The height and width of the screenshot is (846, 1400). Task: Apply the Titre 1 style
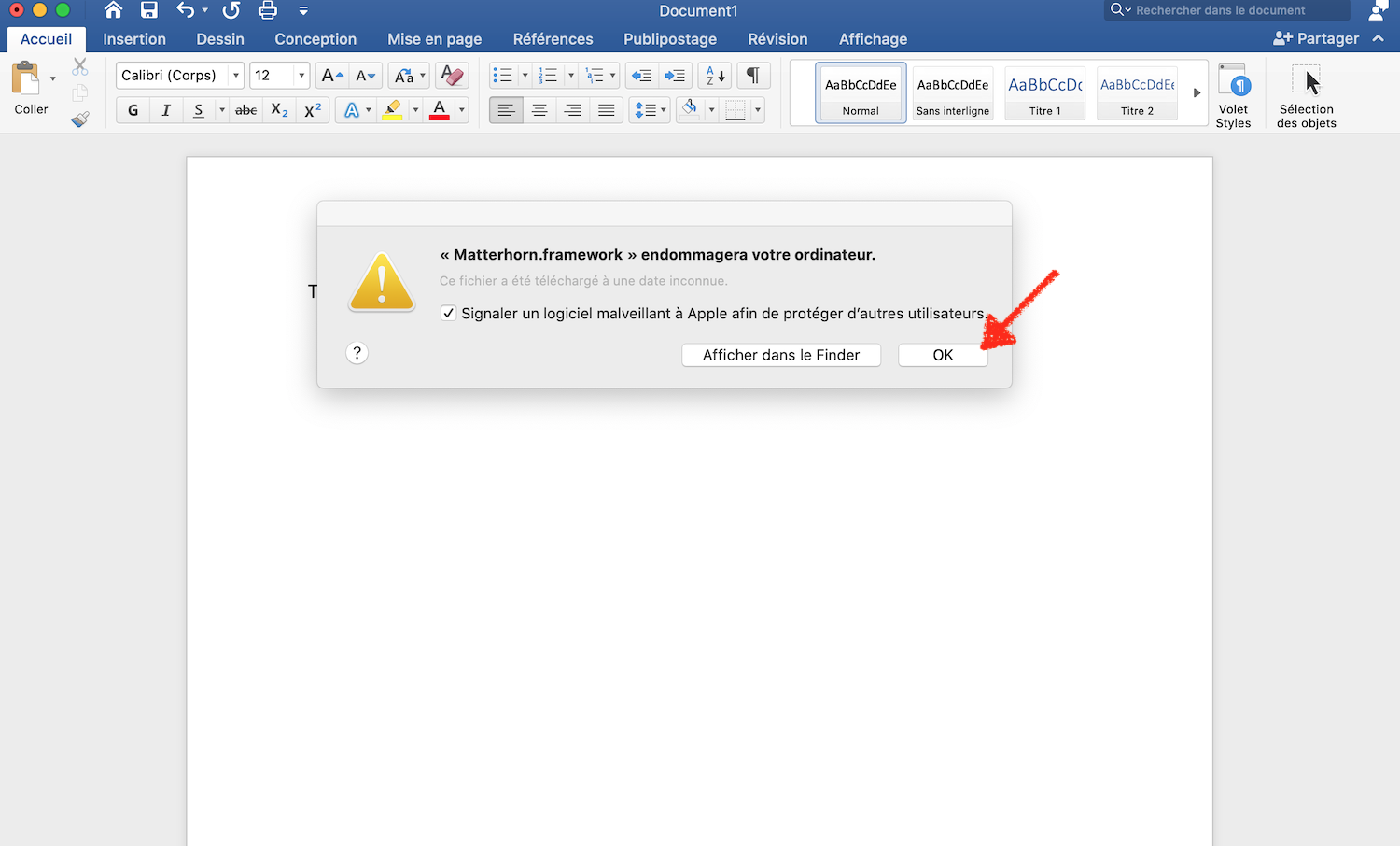(1045, 92)
